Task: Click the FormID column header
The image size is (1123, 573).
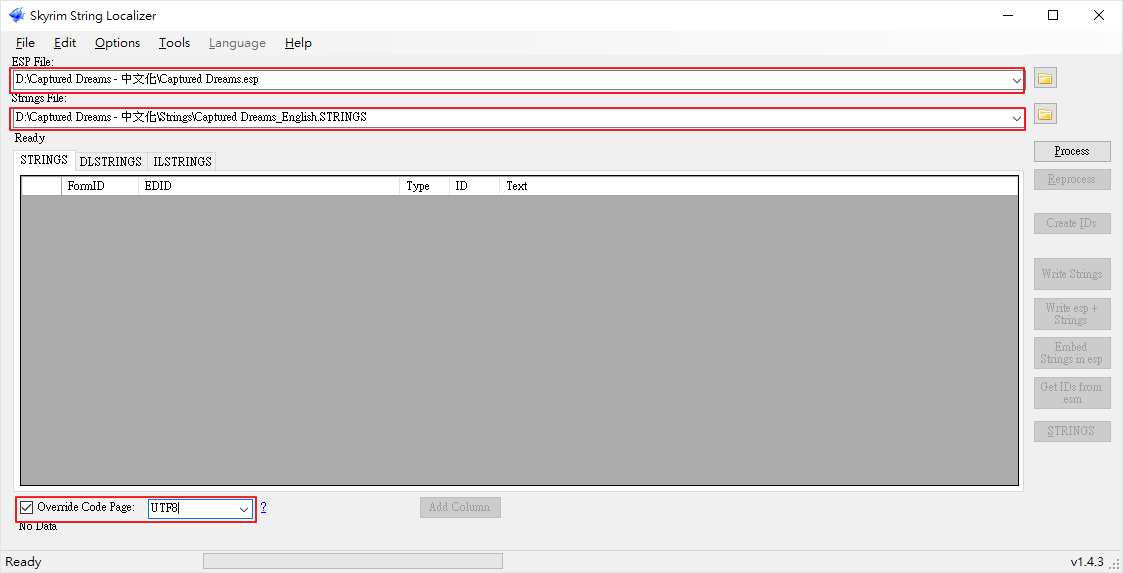Action: 100,186
